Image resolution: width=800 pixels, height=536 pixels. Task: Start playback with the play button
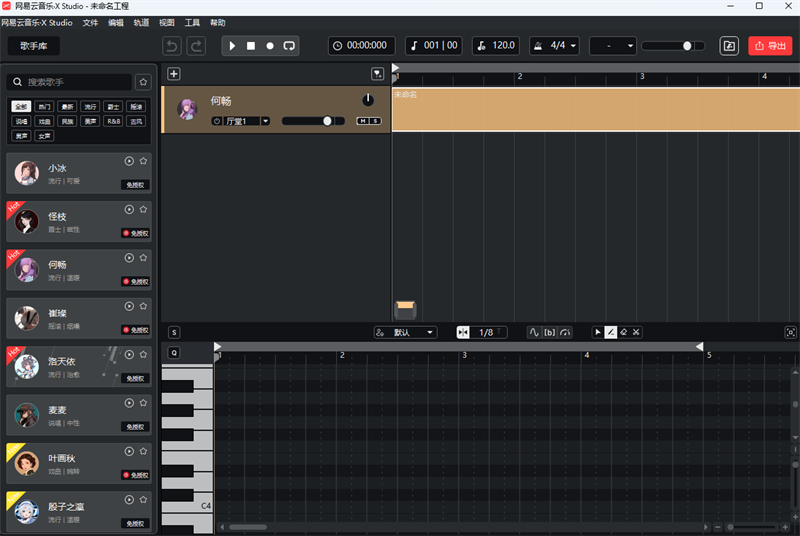click(233, 46)
